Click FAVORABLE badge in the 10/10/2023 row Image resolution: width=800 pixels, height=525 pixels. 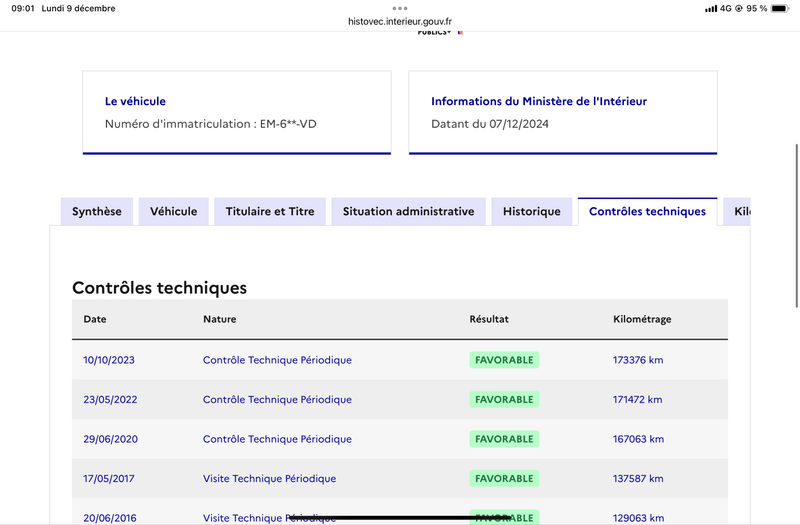point(504,360)
